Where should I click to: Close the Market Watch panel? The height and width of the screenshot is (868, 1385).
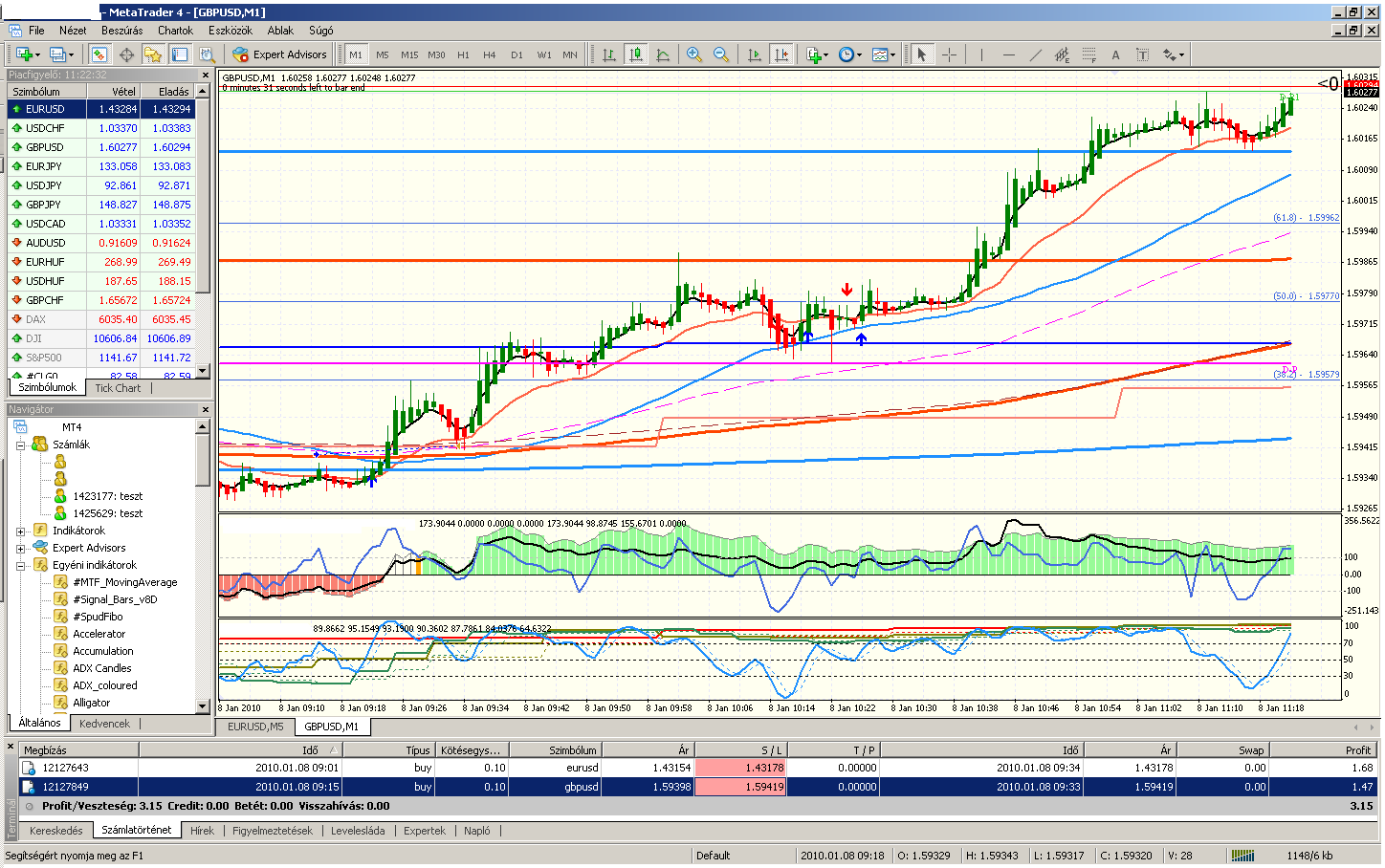206,75
